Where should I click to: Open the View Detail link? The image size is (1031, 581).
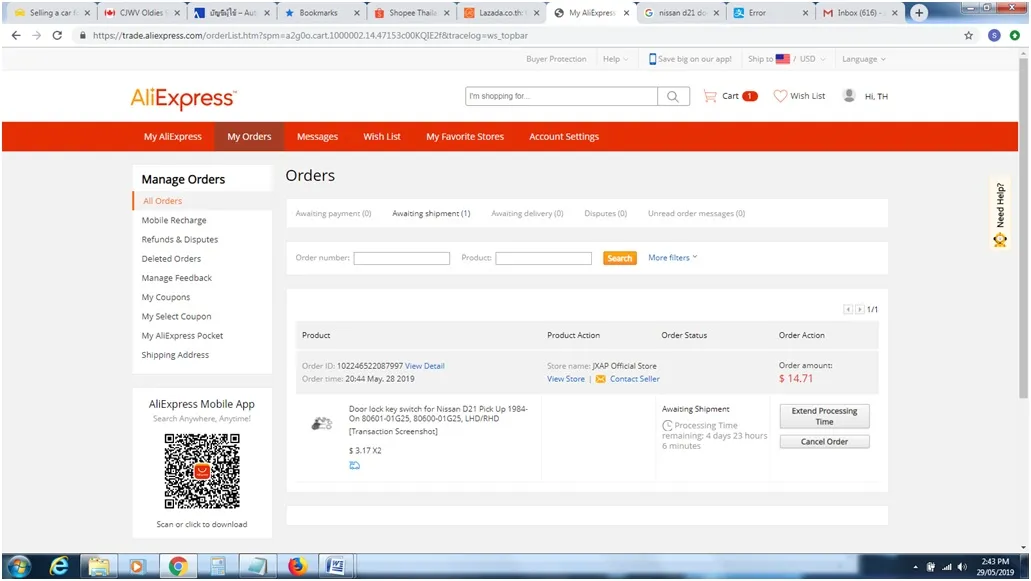click(x=425, y=366)
